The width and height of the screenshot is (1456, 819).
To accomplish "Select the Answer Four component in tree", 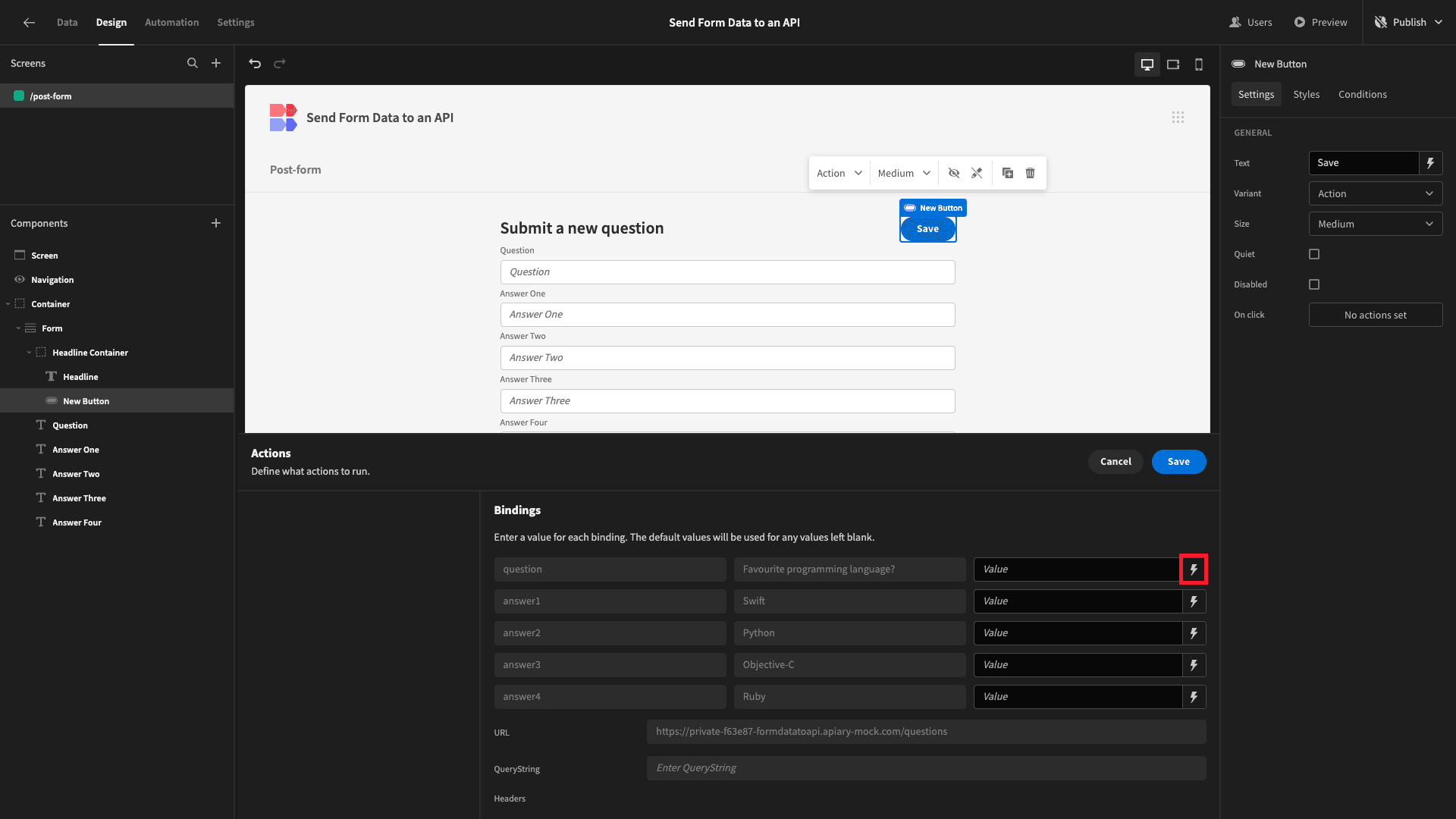I will [117, 522].
